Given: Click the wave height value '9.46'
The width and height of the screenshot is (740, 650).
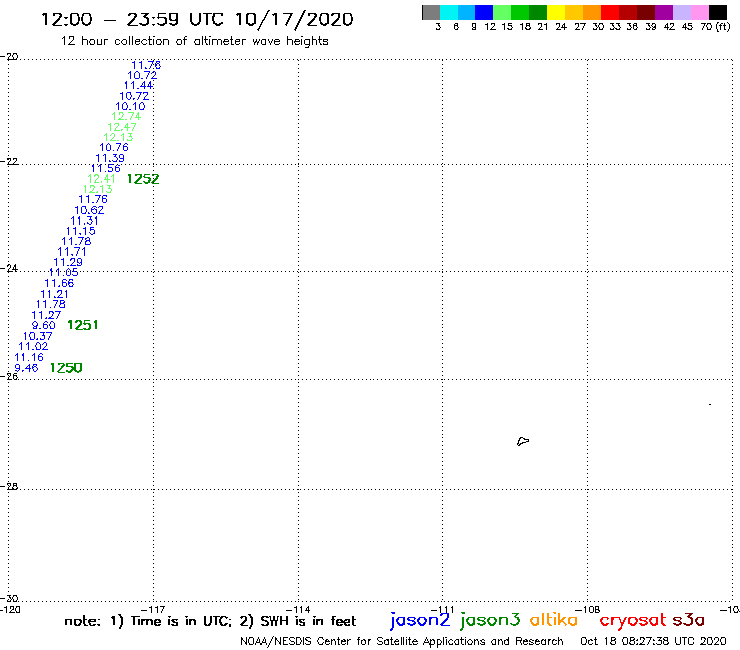Looking at the screenshot, I should coord(26,368).
